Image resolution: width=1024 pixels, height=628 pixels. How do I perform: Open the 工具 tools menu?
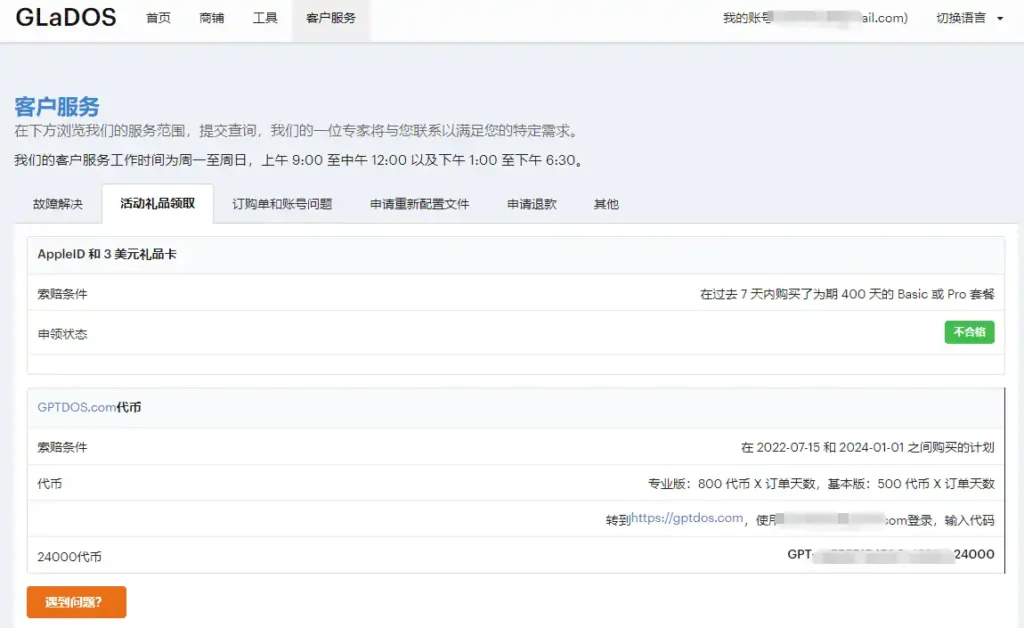coord(265,18)
